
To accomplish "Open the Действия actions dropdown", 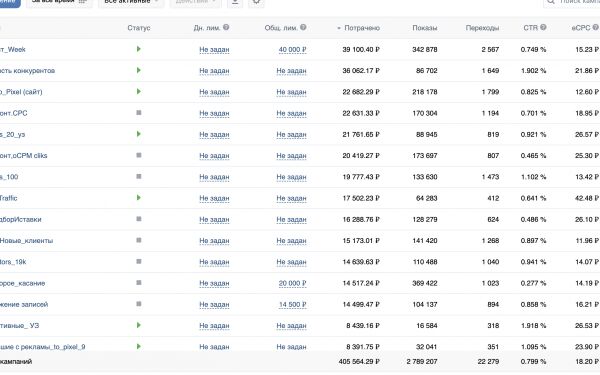I will pos(196,2).
